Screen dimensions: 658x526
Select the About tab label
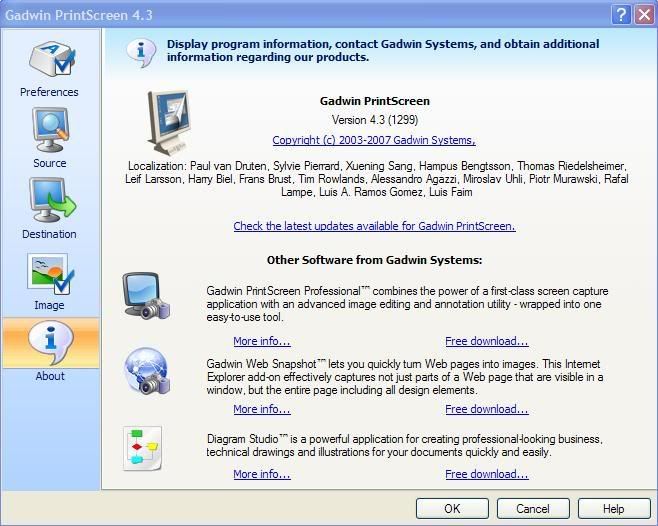point(50,376)
